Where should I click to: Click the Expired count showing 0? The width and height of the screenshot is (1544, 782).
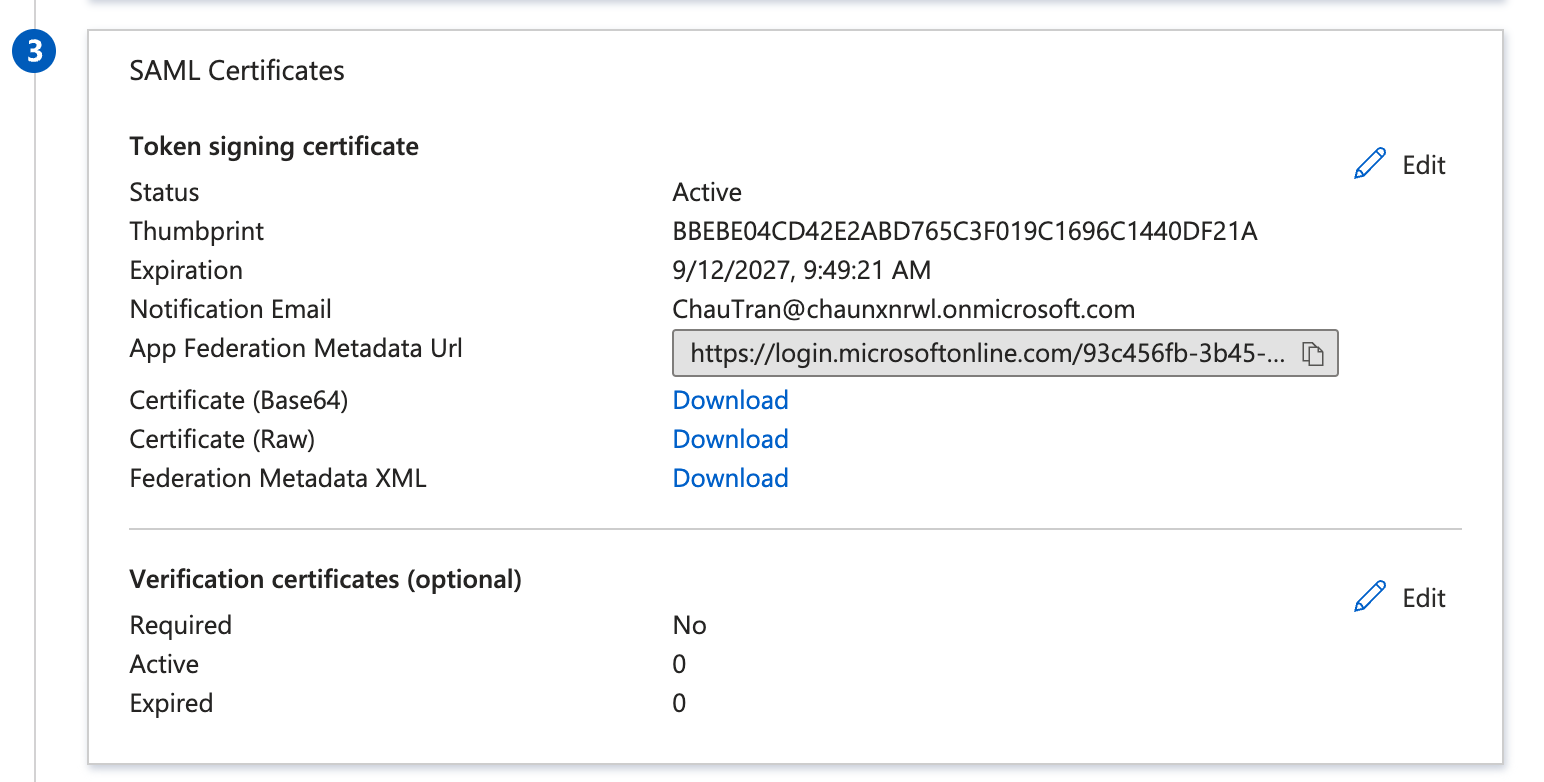coord(679,703)
